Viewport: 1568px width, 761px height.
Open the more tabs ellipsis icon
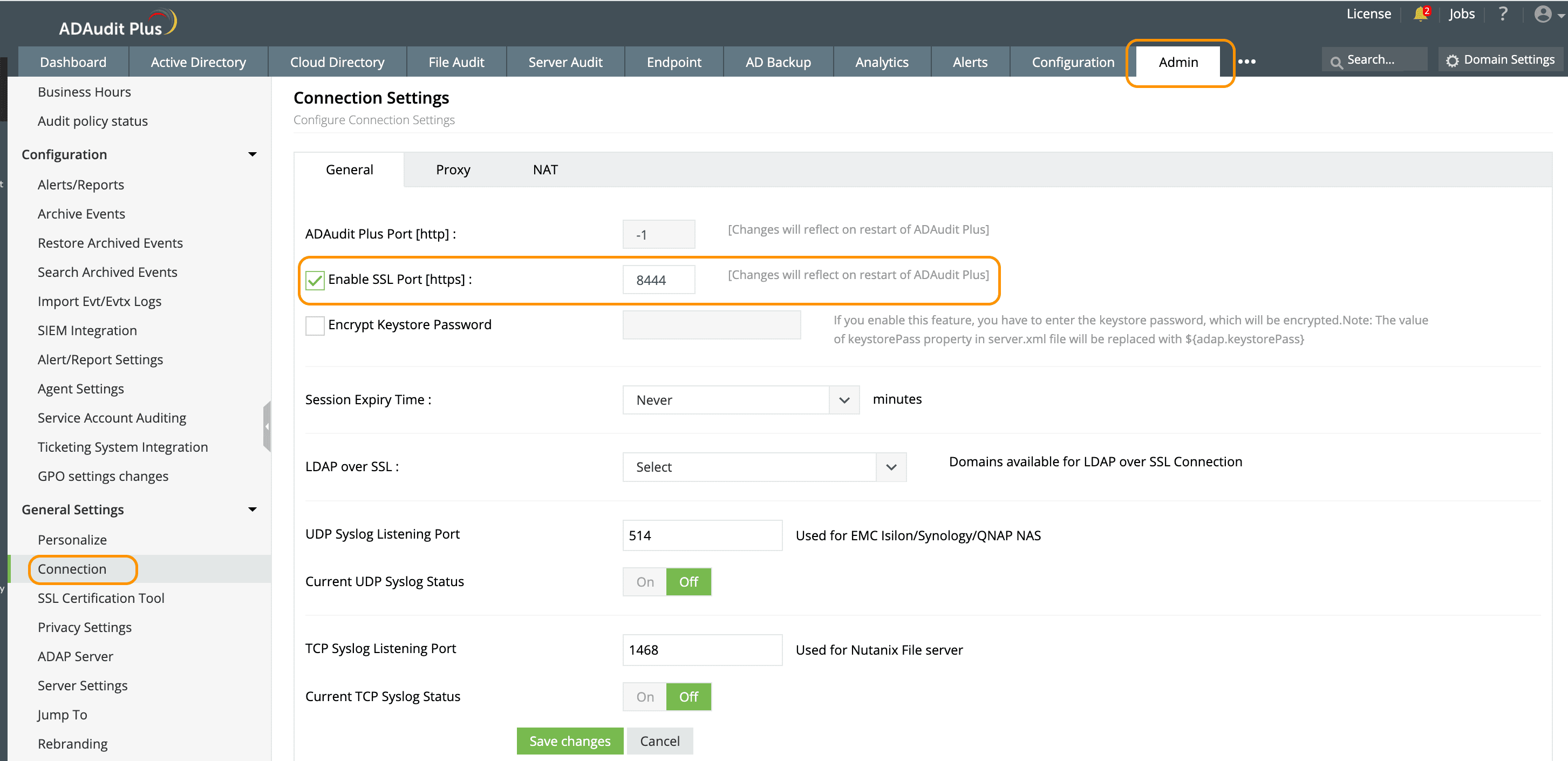coord(1246,62)
